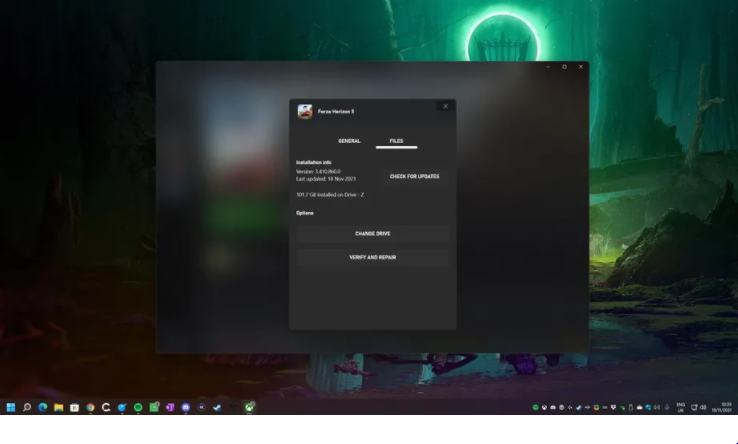The height and width of the screenshot is (444, 738).
Task: Open the Windows Start menu
Action: (x=11, y=407)
